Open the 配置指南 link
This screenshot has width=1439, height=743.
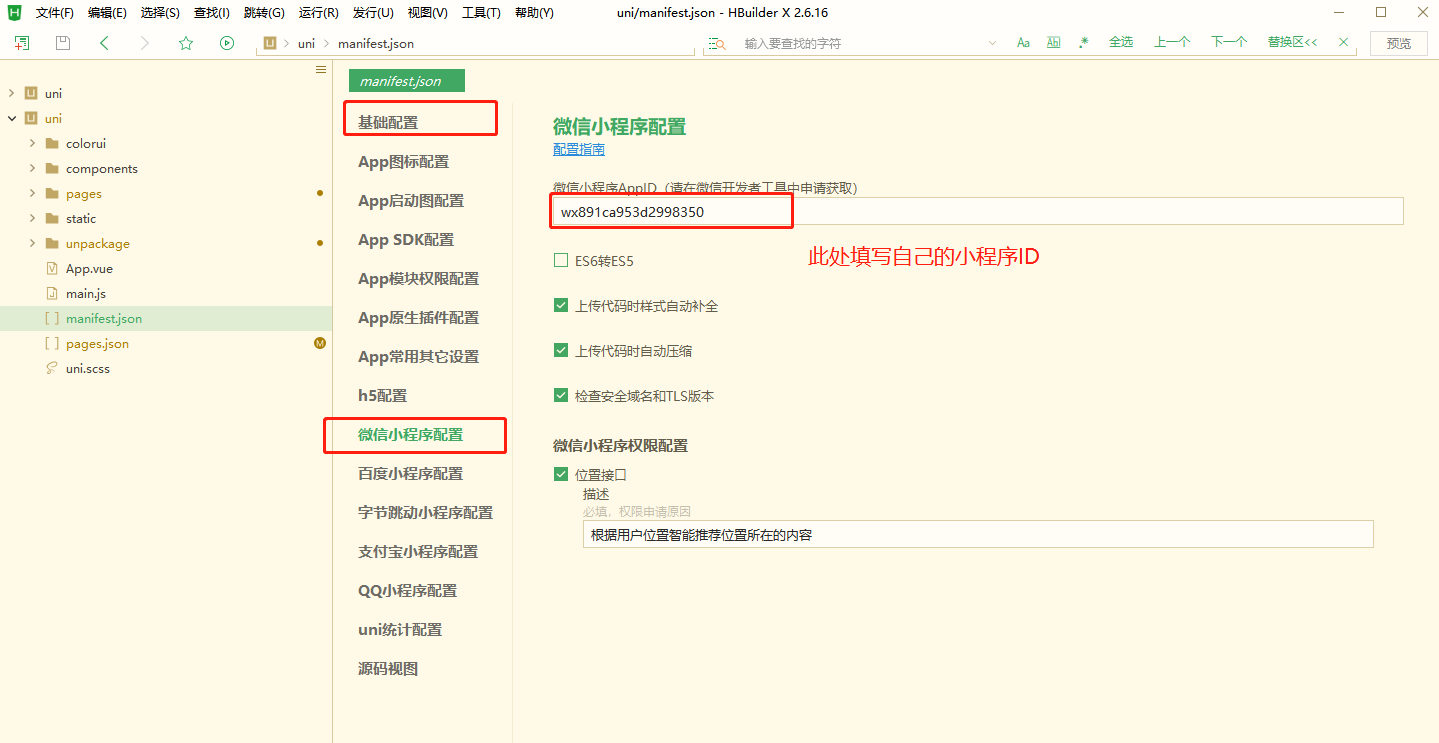(x=579, y=149)
